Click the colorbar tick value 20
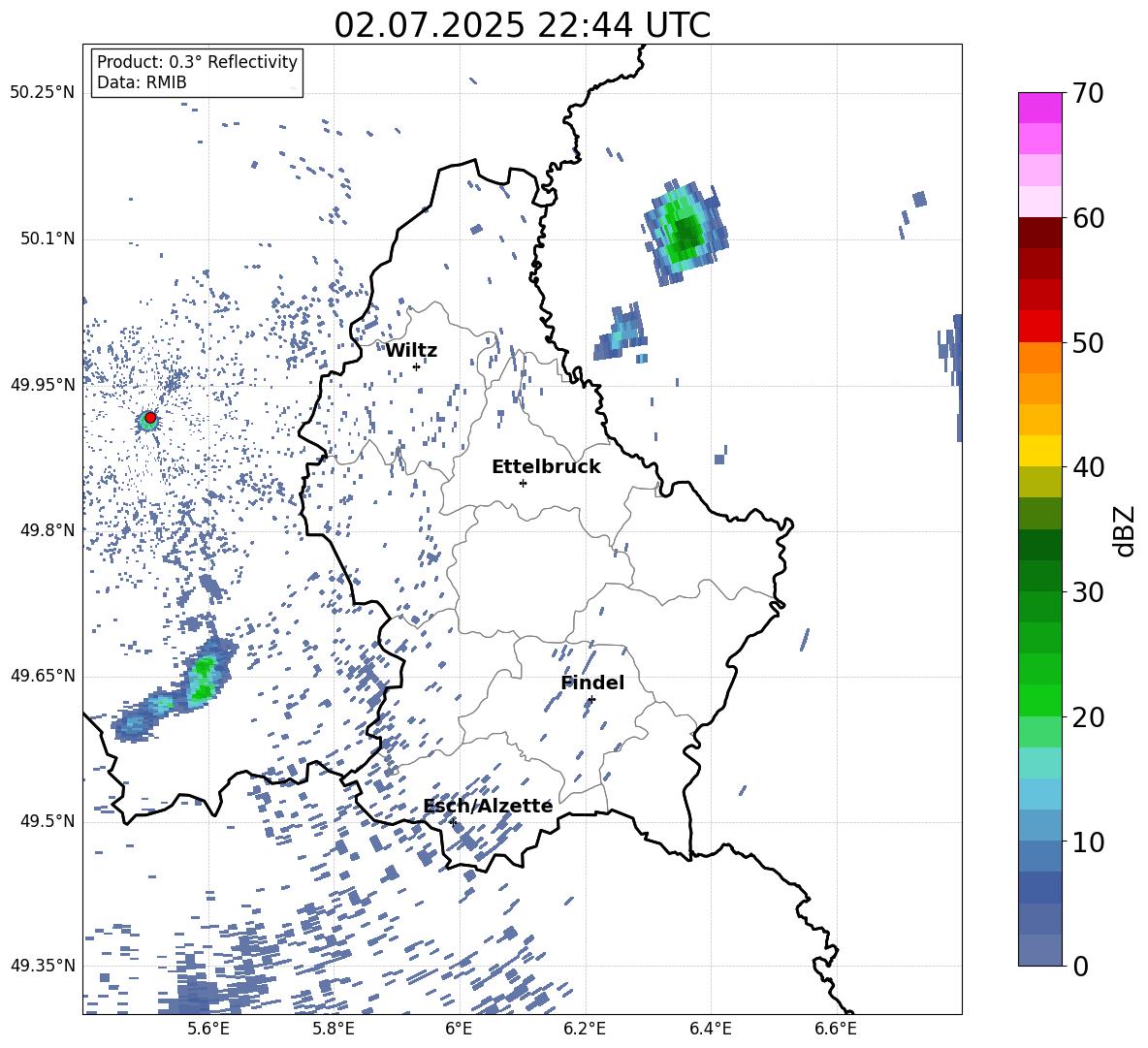The width and height of the screenshot is (1148, 1048). coord(1088,717)
